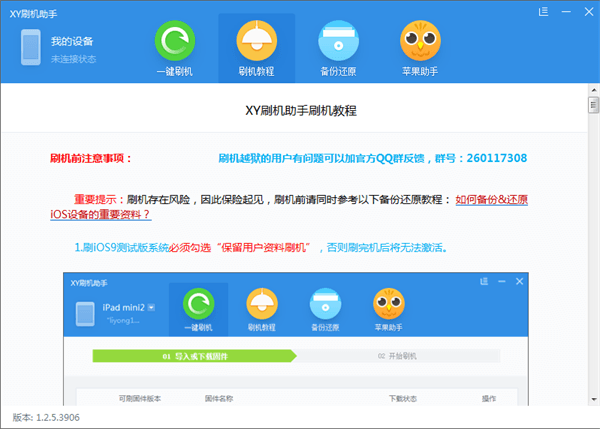Click the scrollbar down arrow
The height and width of the screenshot is (429, 600).
coord(594,400)
